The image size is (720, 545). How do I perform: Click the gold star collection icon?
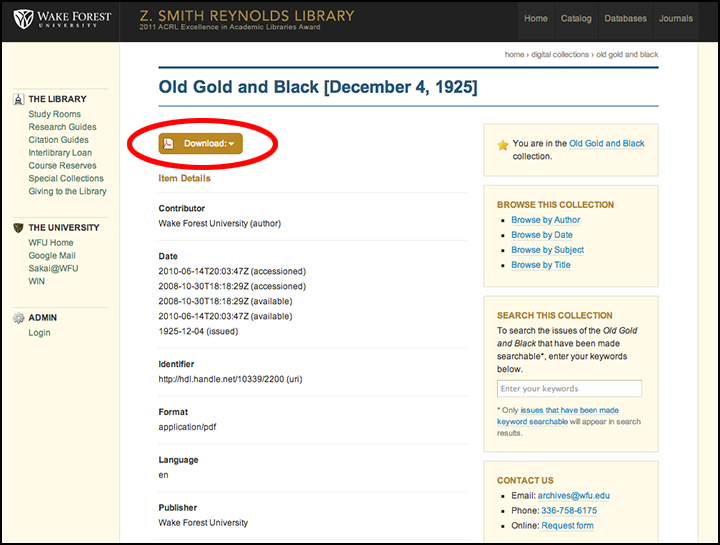tap(503, 145)
